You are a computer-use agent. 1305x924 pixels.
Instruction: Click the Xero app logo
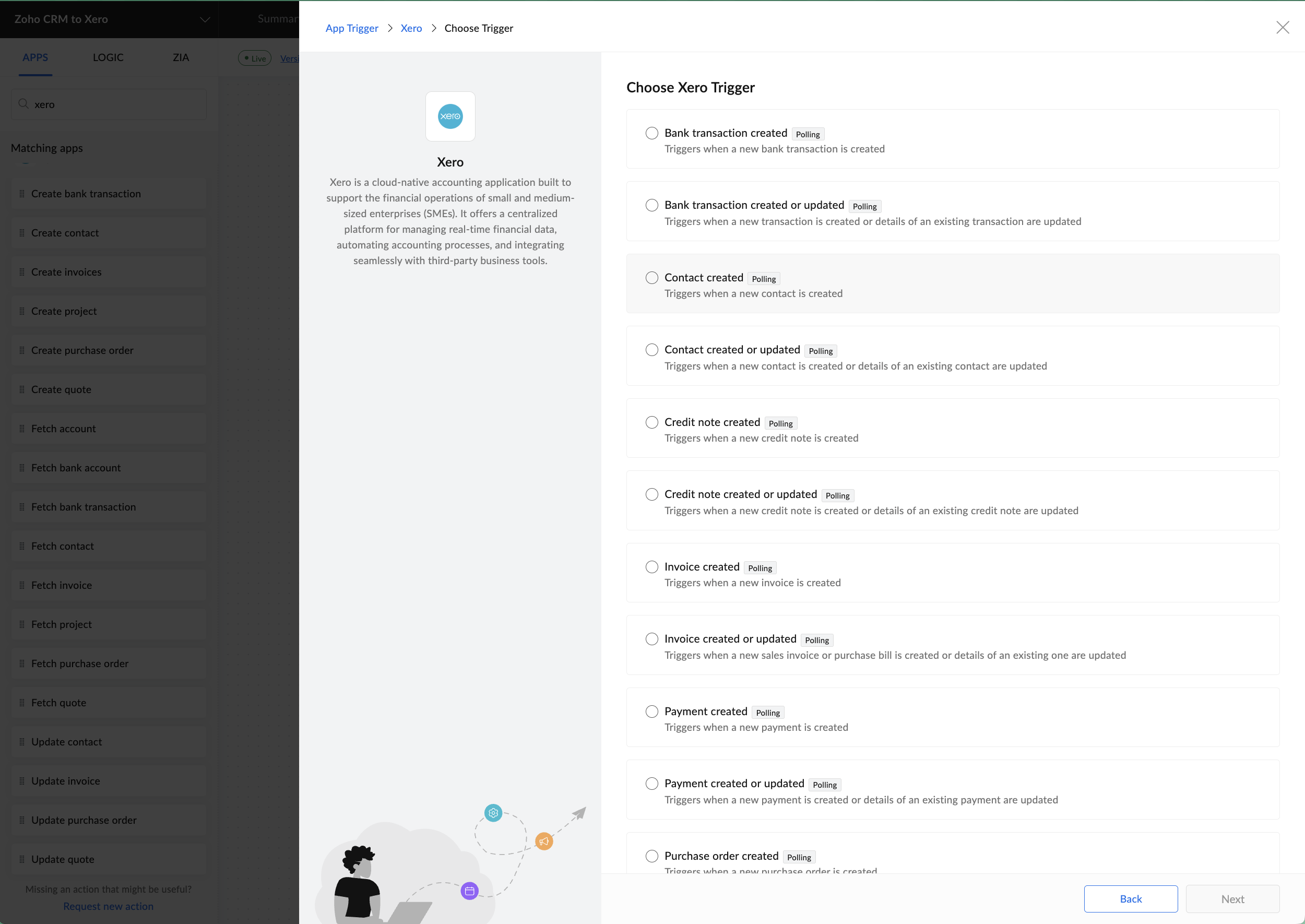(x=450, y=116)
